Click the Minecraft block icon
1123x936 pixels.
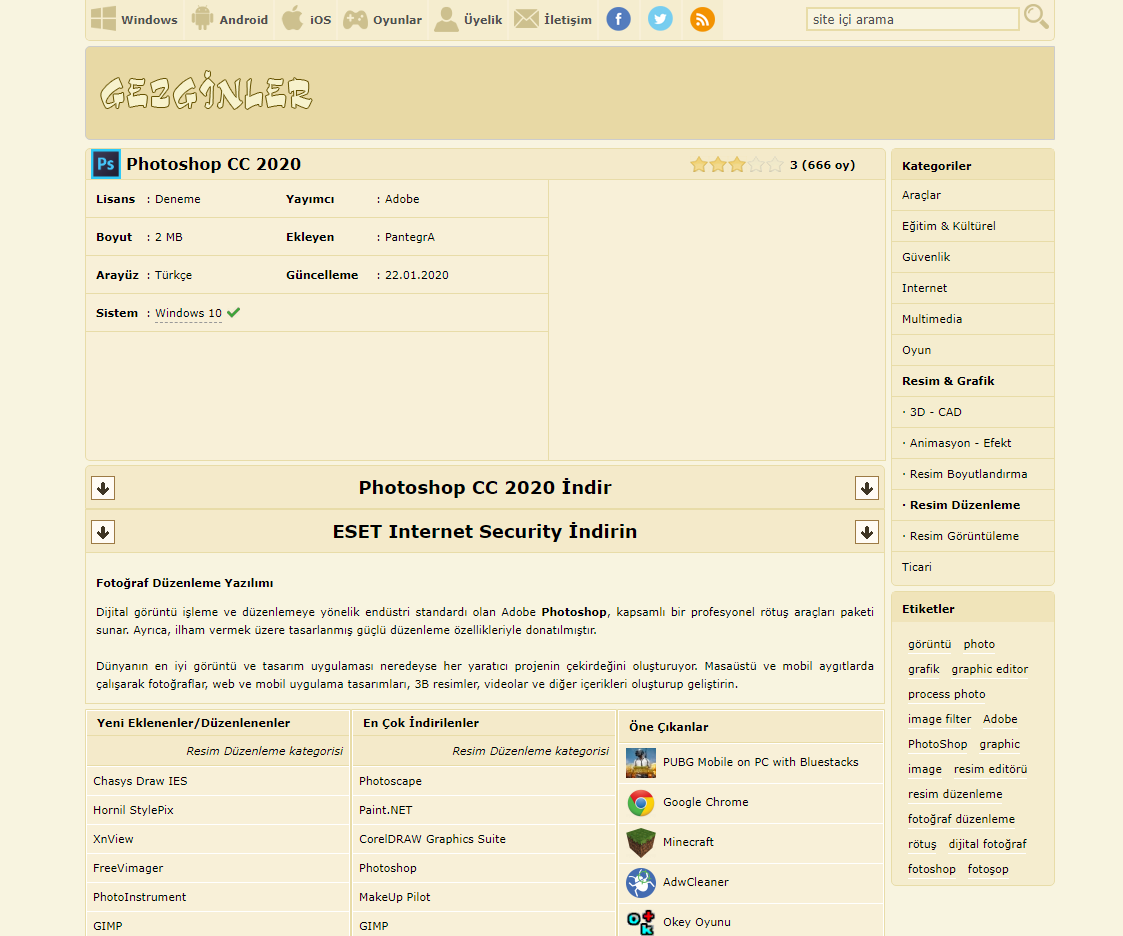(641, 843)
